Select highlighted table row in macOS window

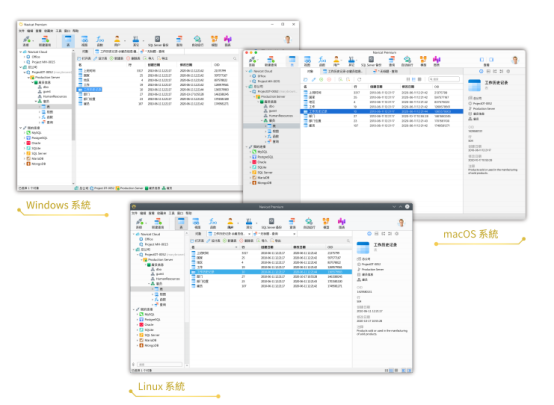pyautogui.click(x=382, y=111)
